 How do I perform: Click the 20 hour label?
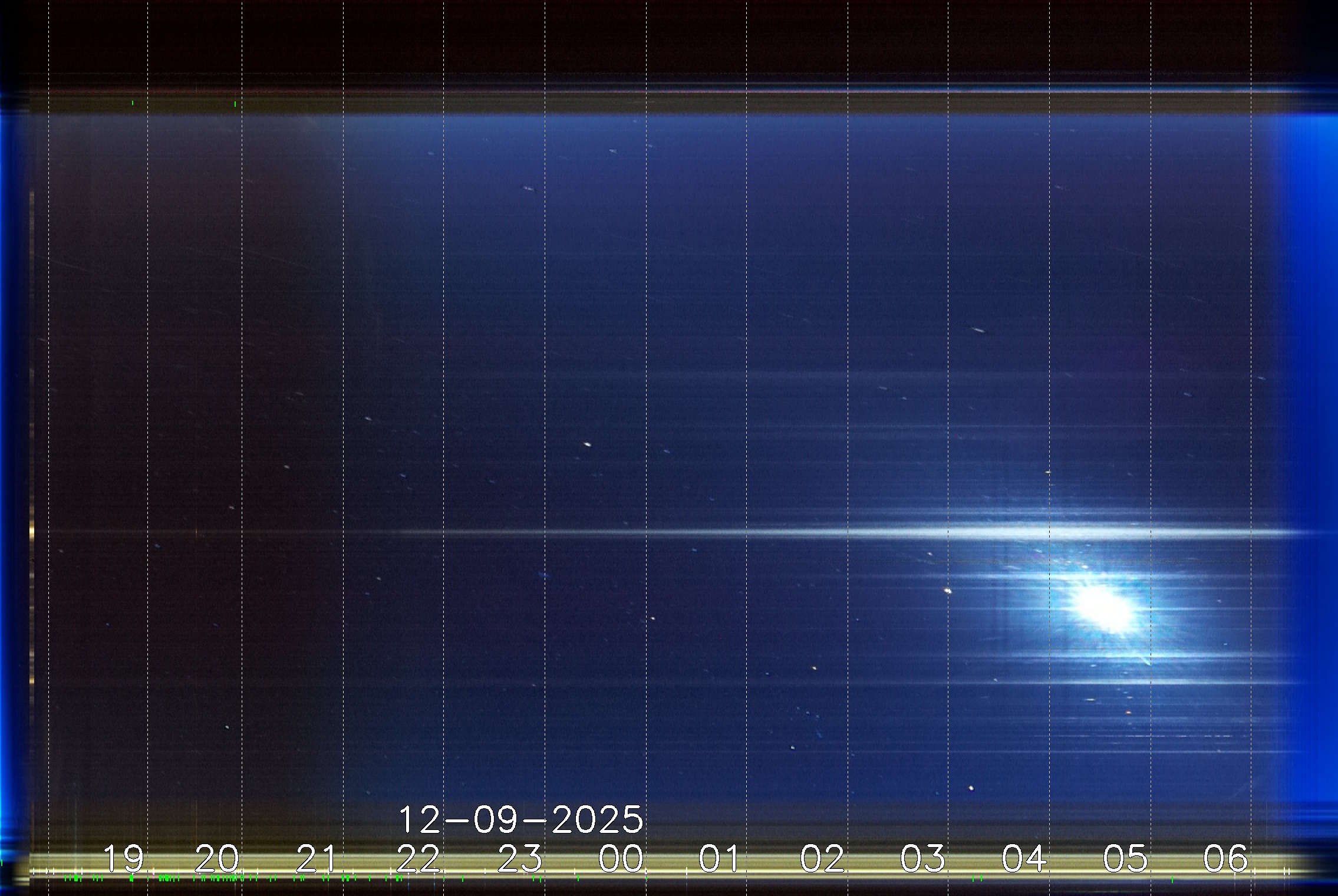pyautogui.click(x=217, y=858)
